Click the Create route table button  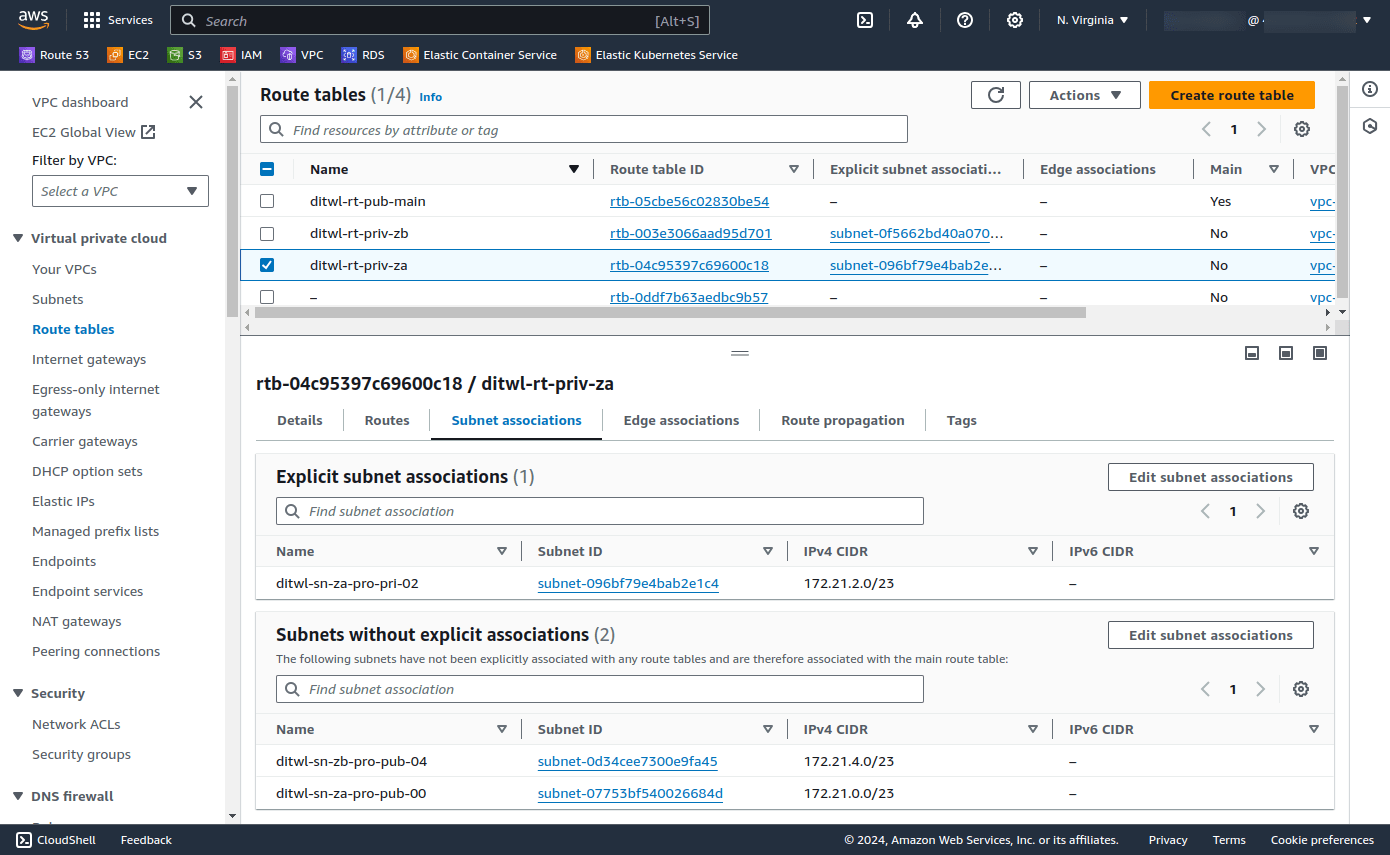(1231, 95)
